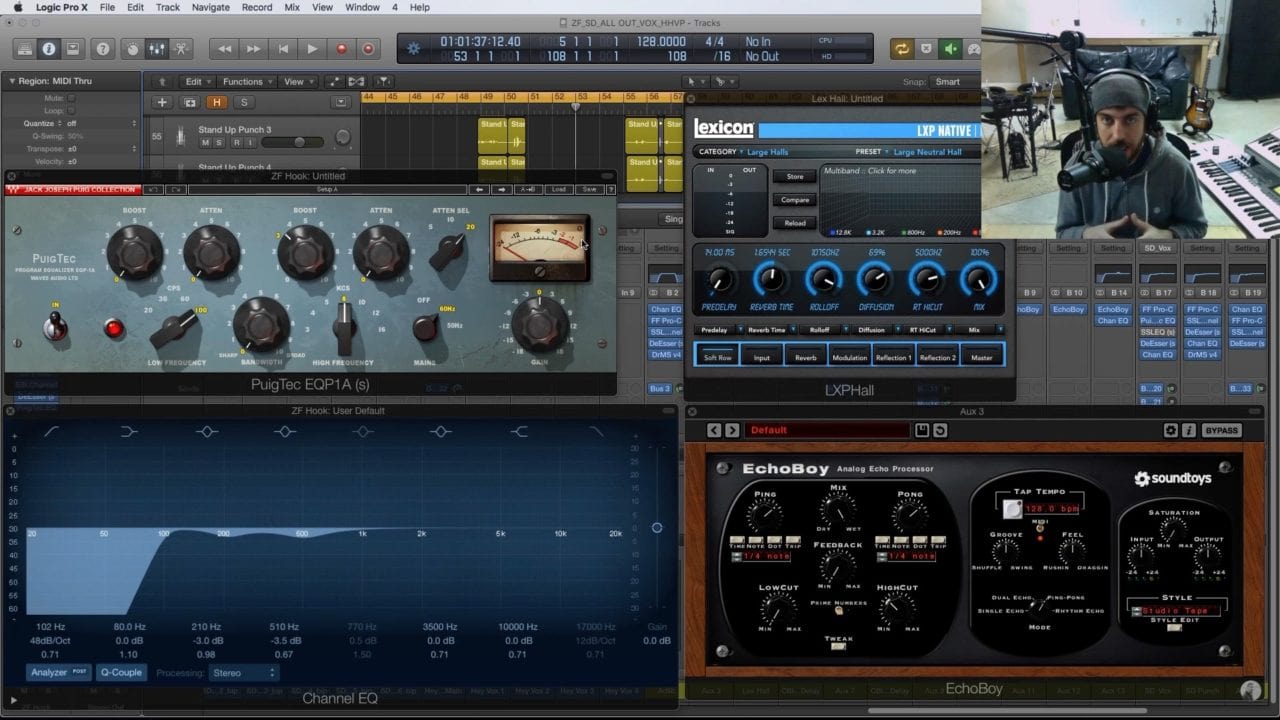Click the Forward transport button

[x=255, y=48]
